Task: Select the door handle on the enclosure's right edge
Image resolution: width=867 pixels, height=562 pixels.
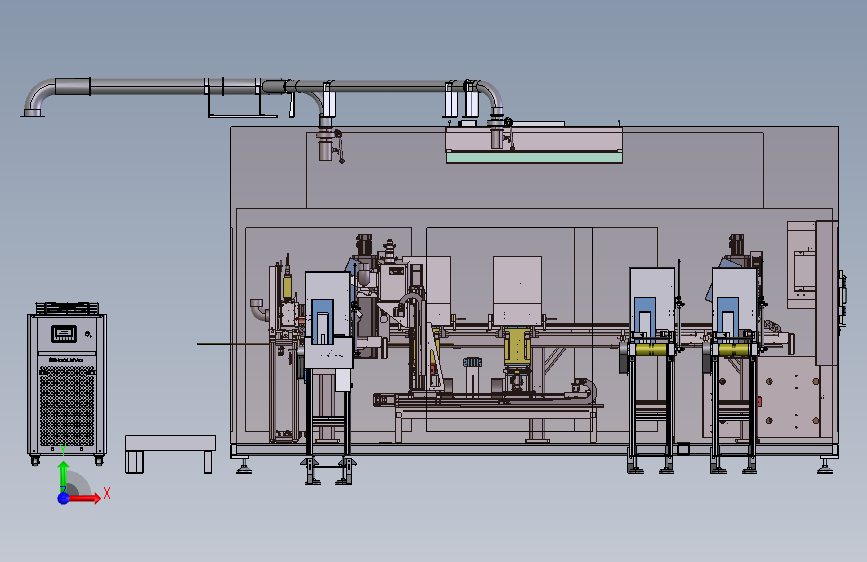Action: pos(842,299)
